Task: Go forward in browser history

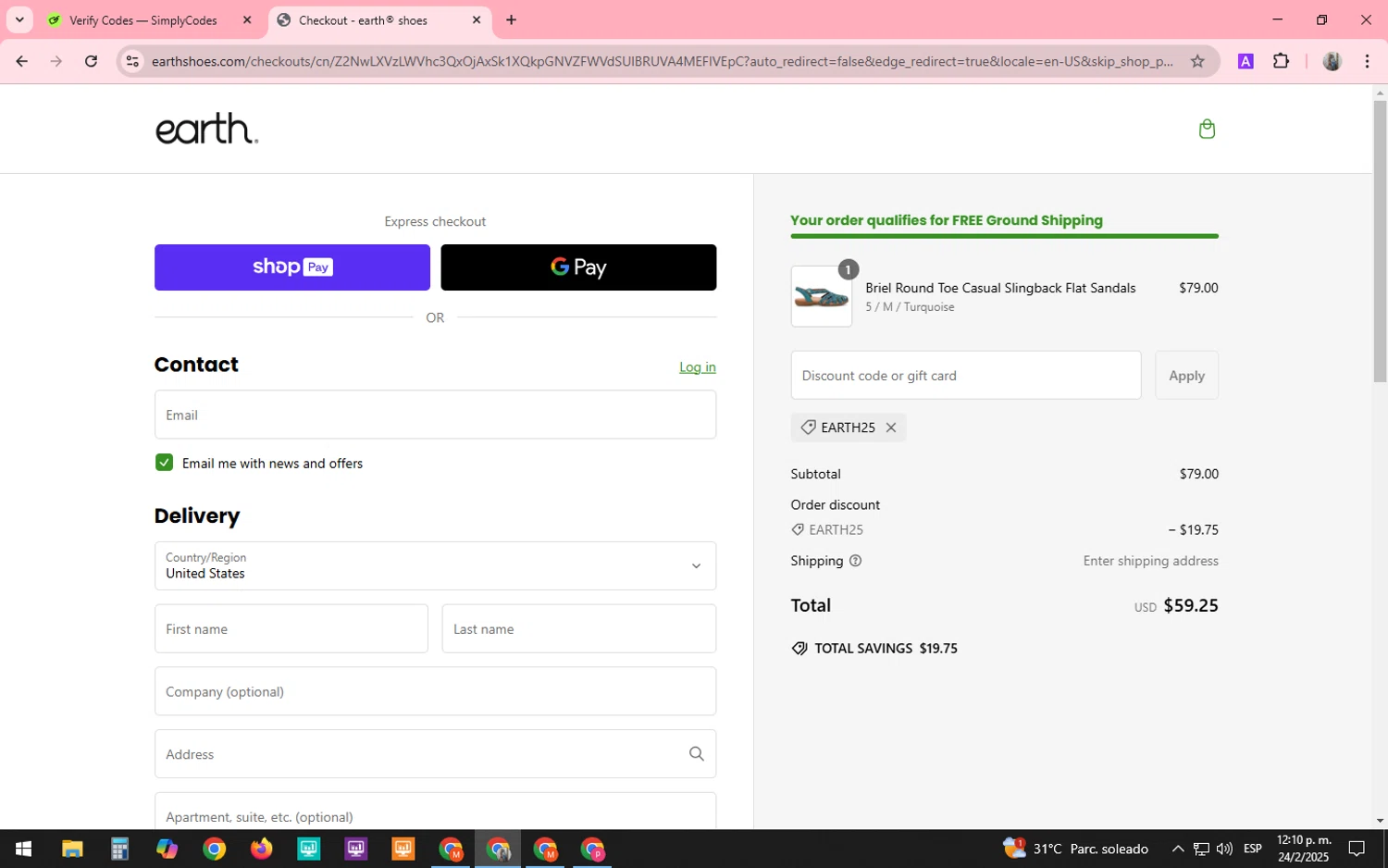Action: [56, 61]
